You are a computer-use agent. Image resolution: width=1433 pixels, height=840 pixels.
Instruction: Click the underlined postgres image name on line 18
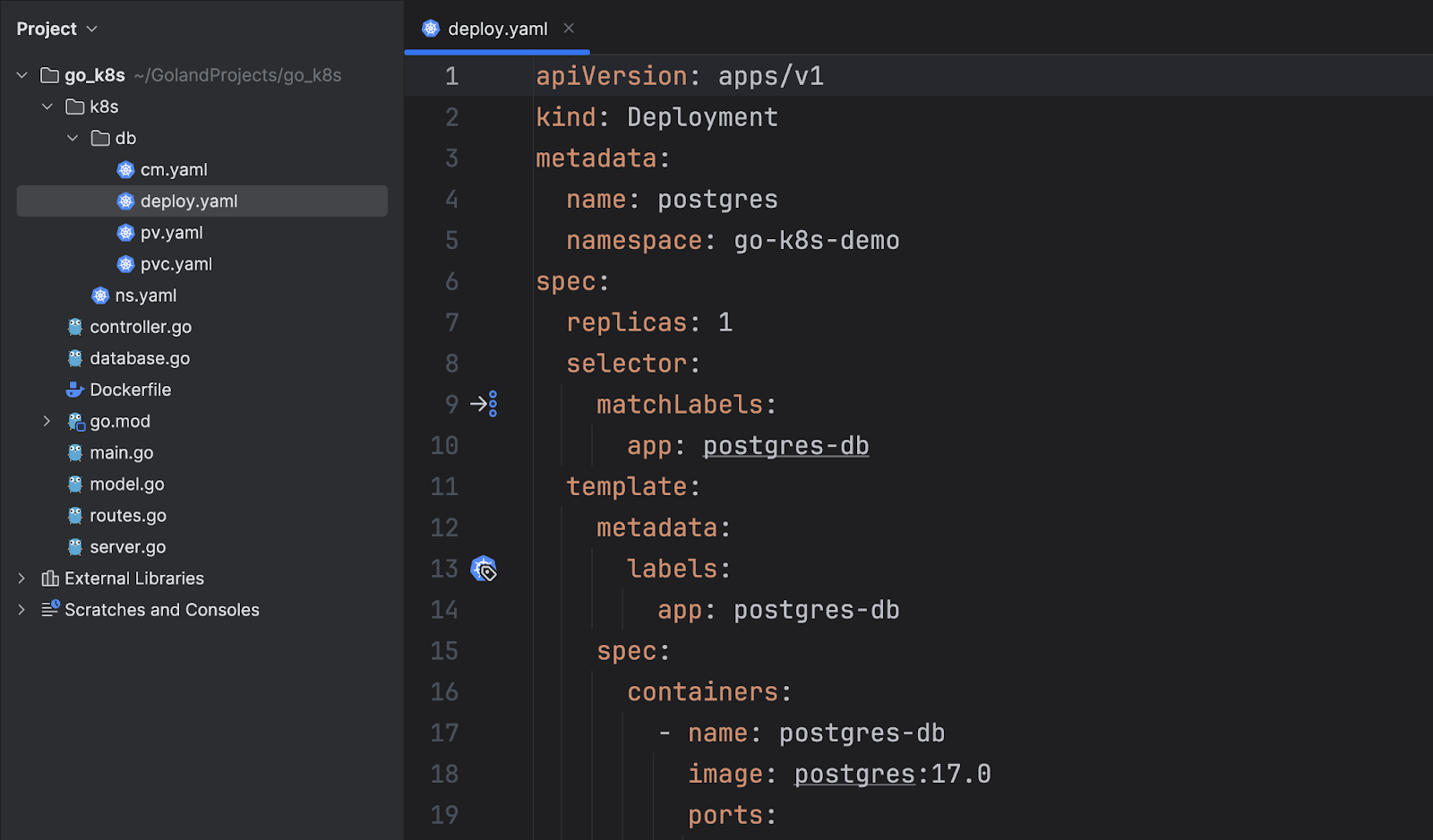[854, 775]
